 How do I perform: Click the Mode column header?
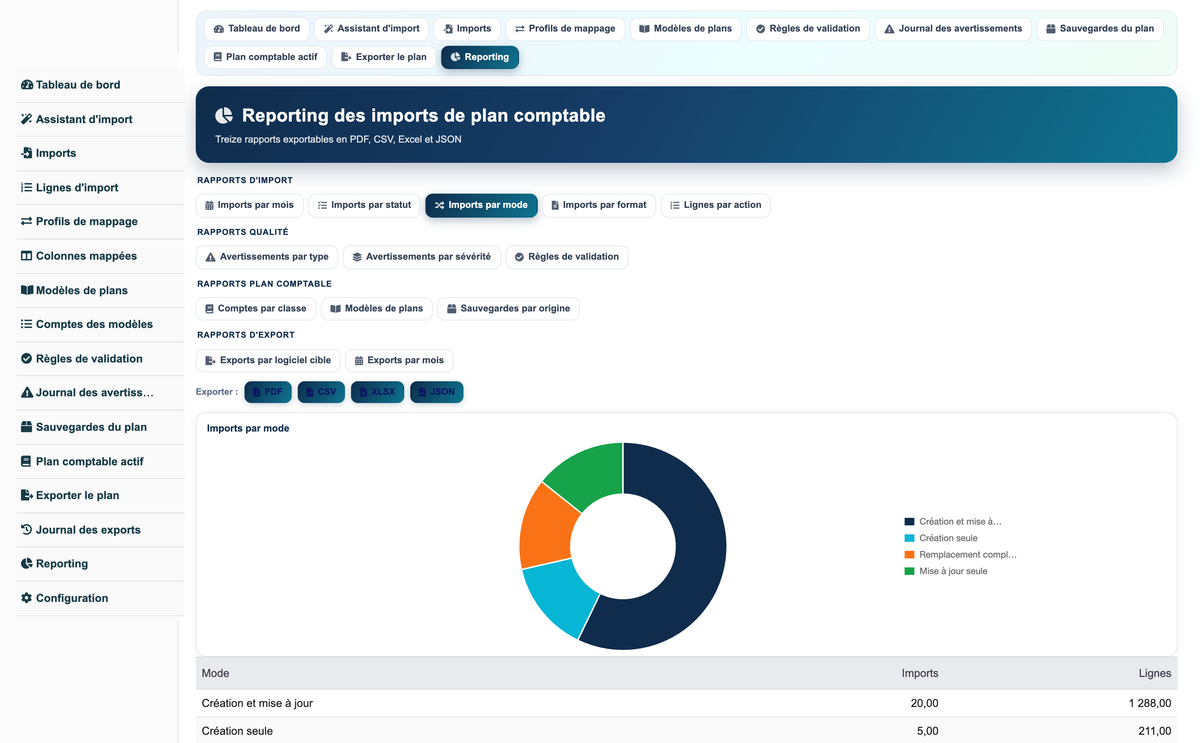point(215,673)
